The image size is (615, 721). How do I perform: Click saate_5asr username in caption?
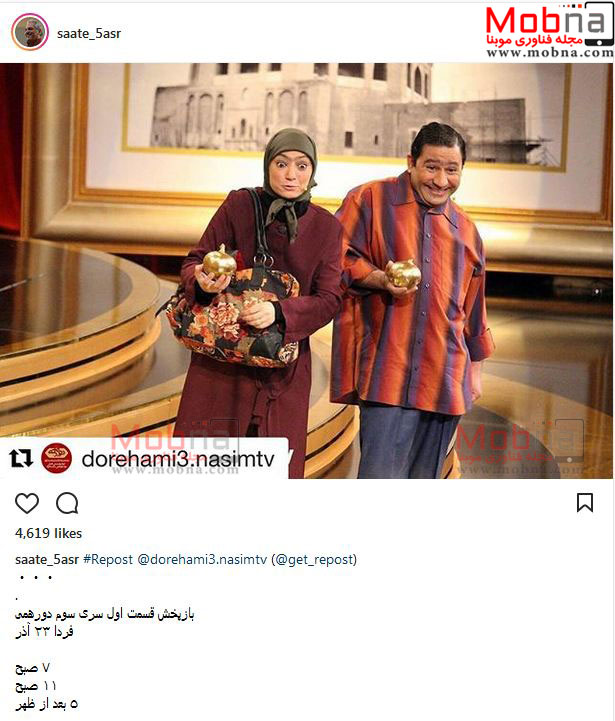point(47,560)
